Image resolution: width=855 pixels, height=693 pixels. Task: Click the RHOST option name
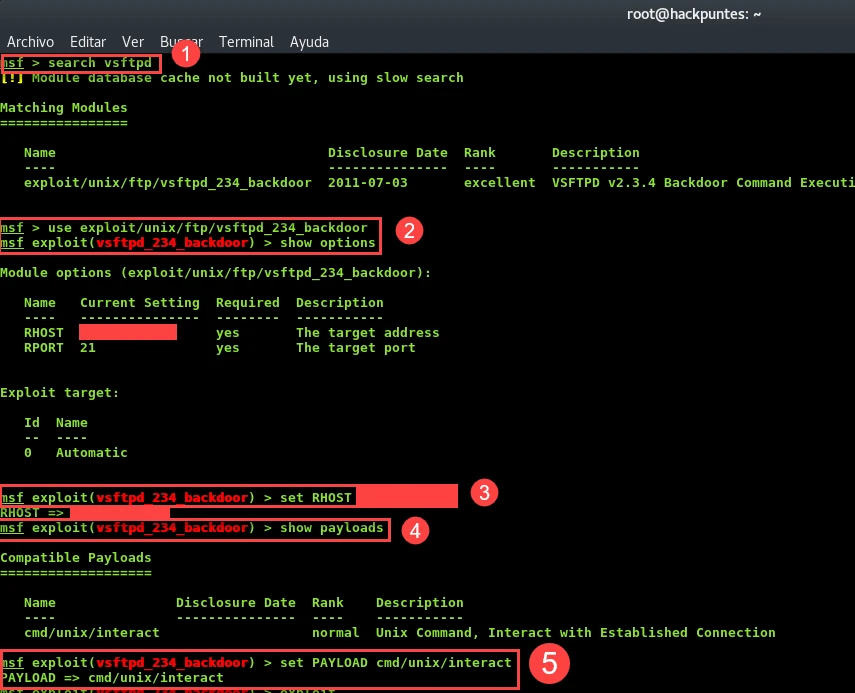click(44, 333)
